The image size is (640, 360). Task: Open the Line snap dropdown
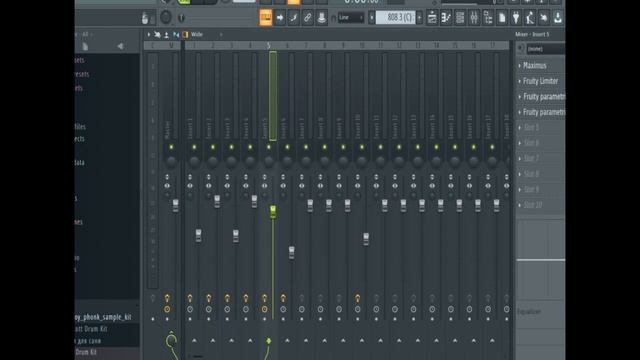click(x=351, y=18)
